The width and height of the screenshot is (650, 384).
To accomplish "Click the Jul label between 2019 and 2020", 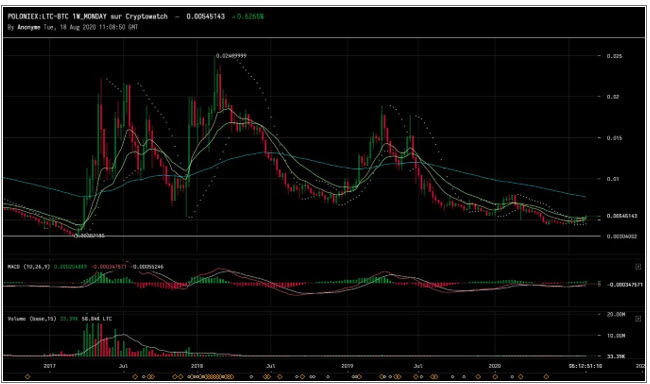I will coord(418,366).
